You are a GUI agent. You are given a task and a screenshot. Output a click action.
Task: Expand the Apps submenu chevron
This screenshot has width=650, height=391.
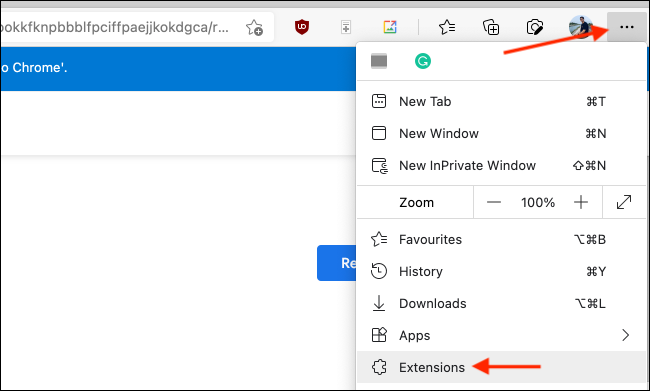pos(626,335)
